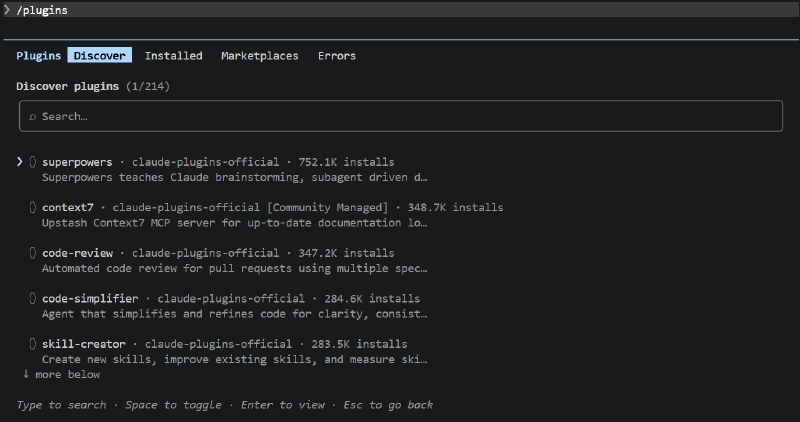Select the context7 plugin name
Viewport: 800px width, 422px height.
pyautogui.click(x=68, y=208)
